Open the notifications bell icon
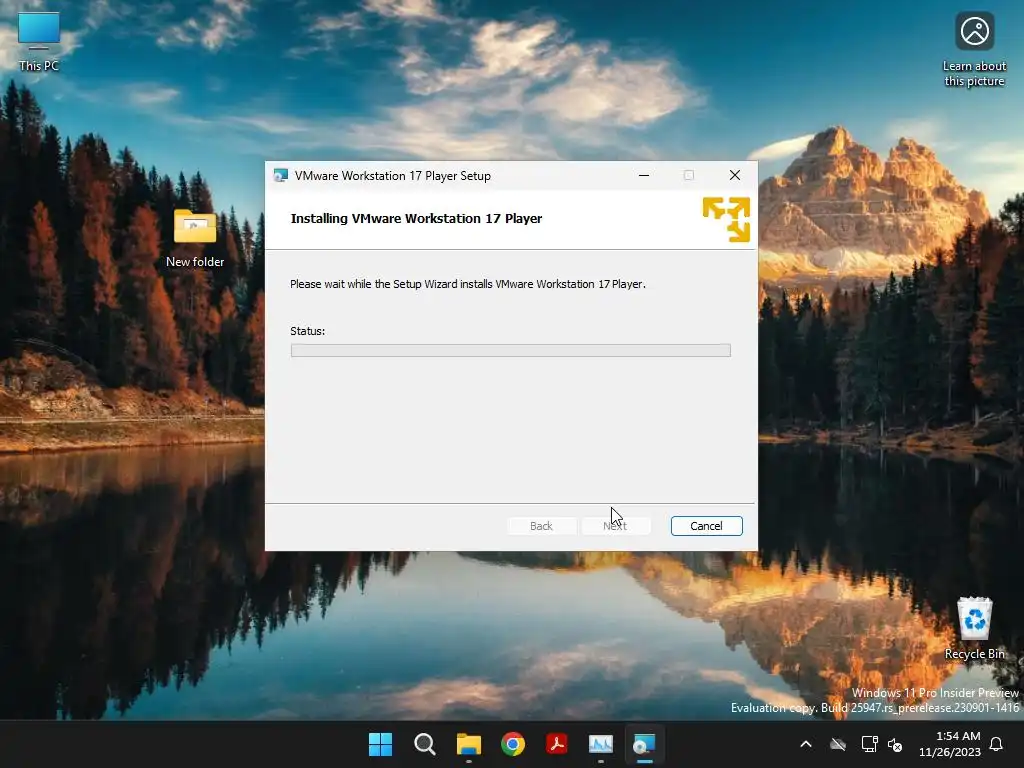1024x768 pixels. [x=996, y=744]
